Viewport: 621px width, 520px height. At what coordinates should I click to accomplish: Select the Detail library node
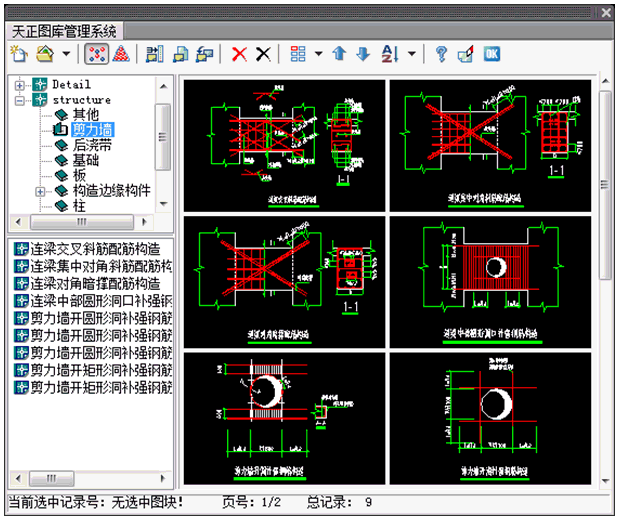pos(72,85)
